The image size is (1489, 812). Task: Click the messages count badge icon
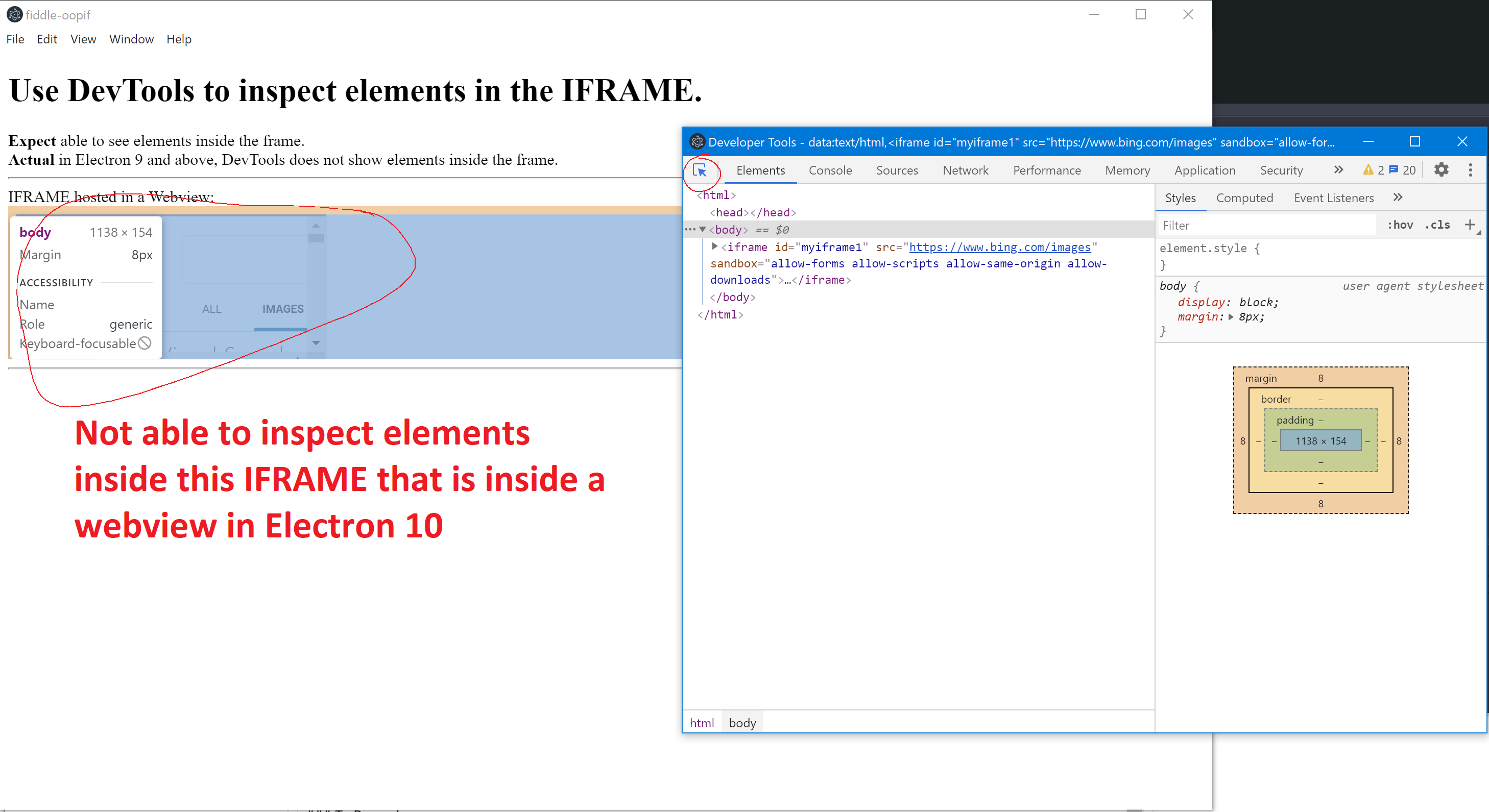point(1394,170)
